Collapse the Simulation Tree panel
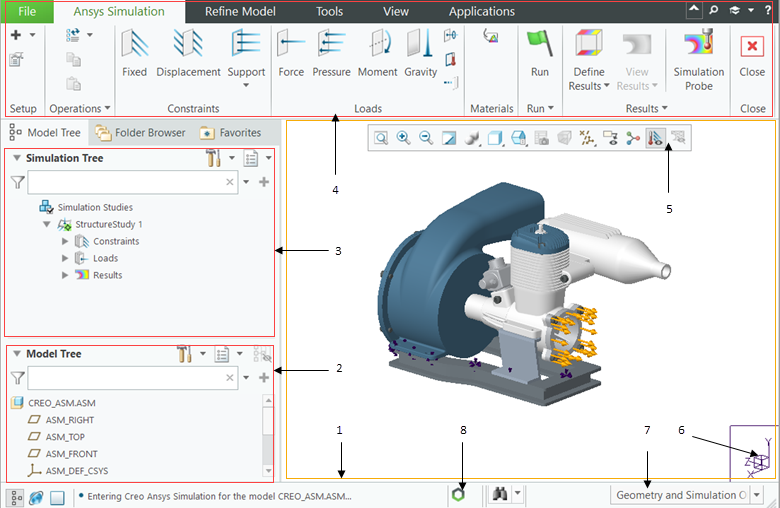Image resolution: width=780 pixels, height=508 pixels. pos(17,158)
